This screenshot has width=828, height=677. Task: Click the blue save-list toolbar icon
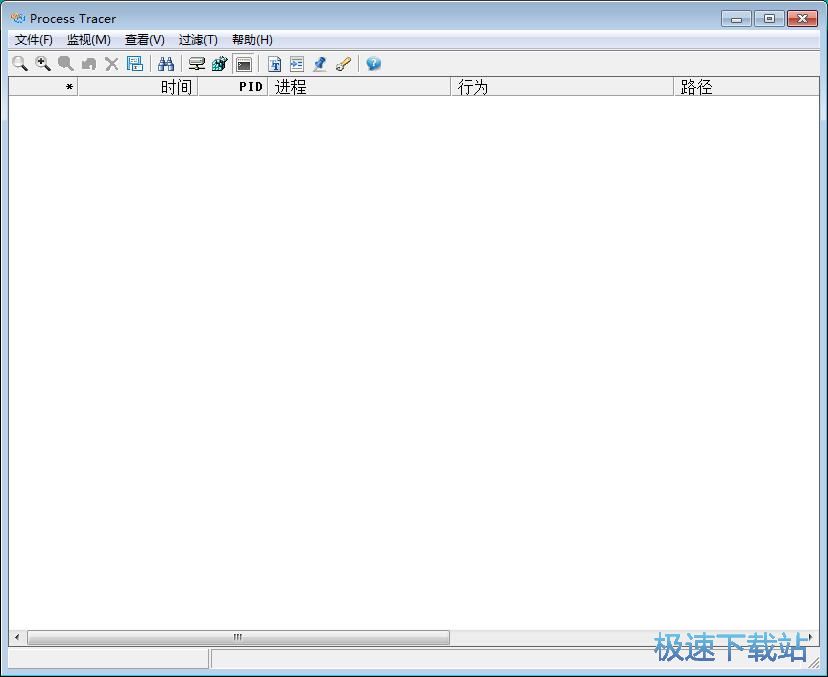(x=135, y=64)
